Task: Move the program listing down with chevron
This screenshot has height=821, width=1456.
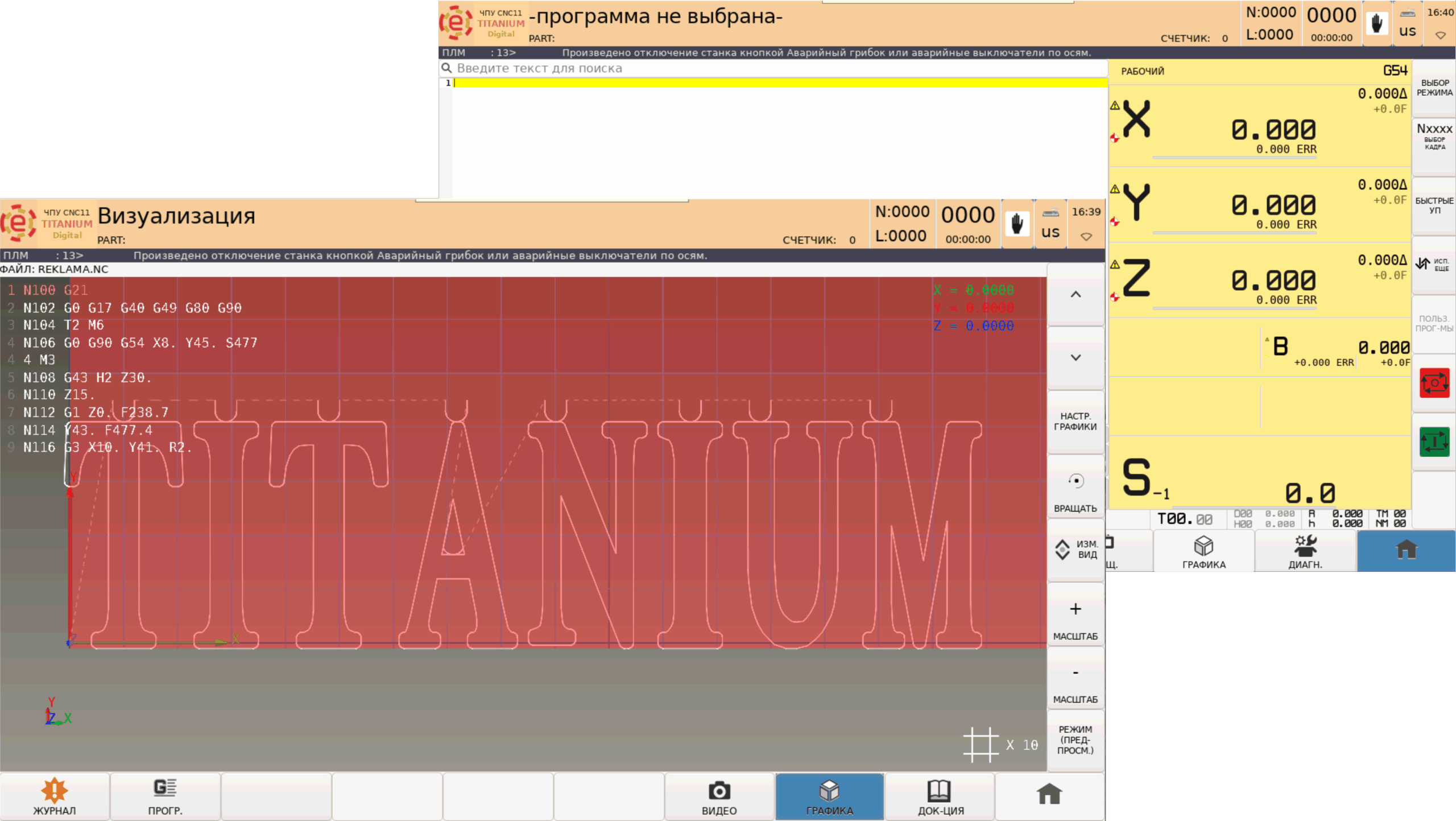Action: (x=1076, y=358)
